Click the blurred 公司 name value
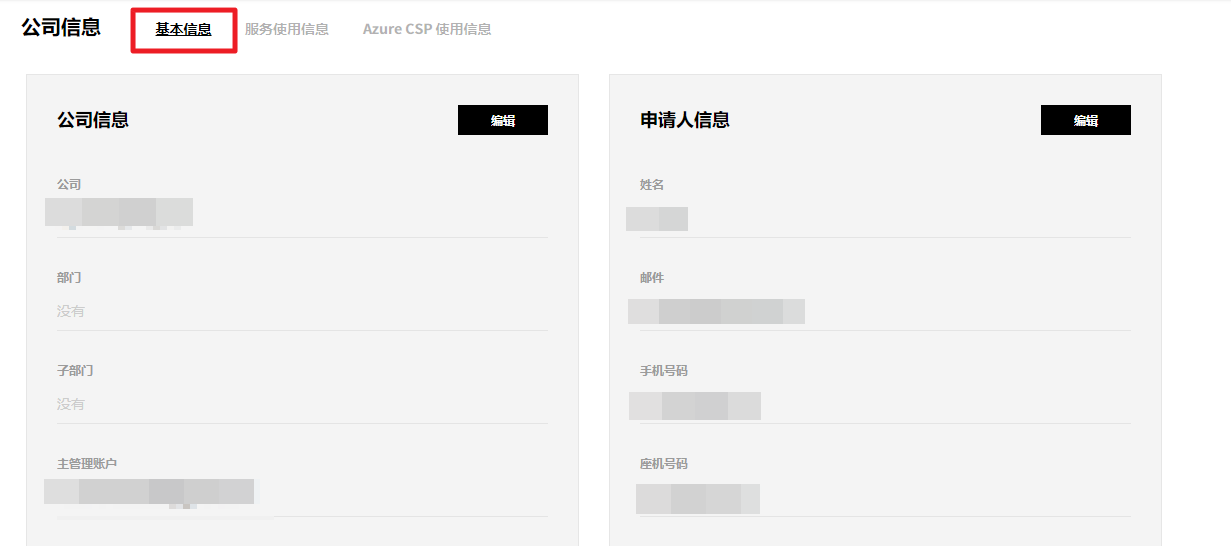The width and height of the screenshot is (1231, 546). (x=120, y=212)
